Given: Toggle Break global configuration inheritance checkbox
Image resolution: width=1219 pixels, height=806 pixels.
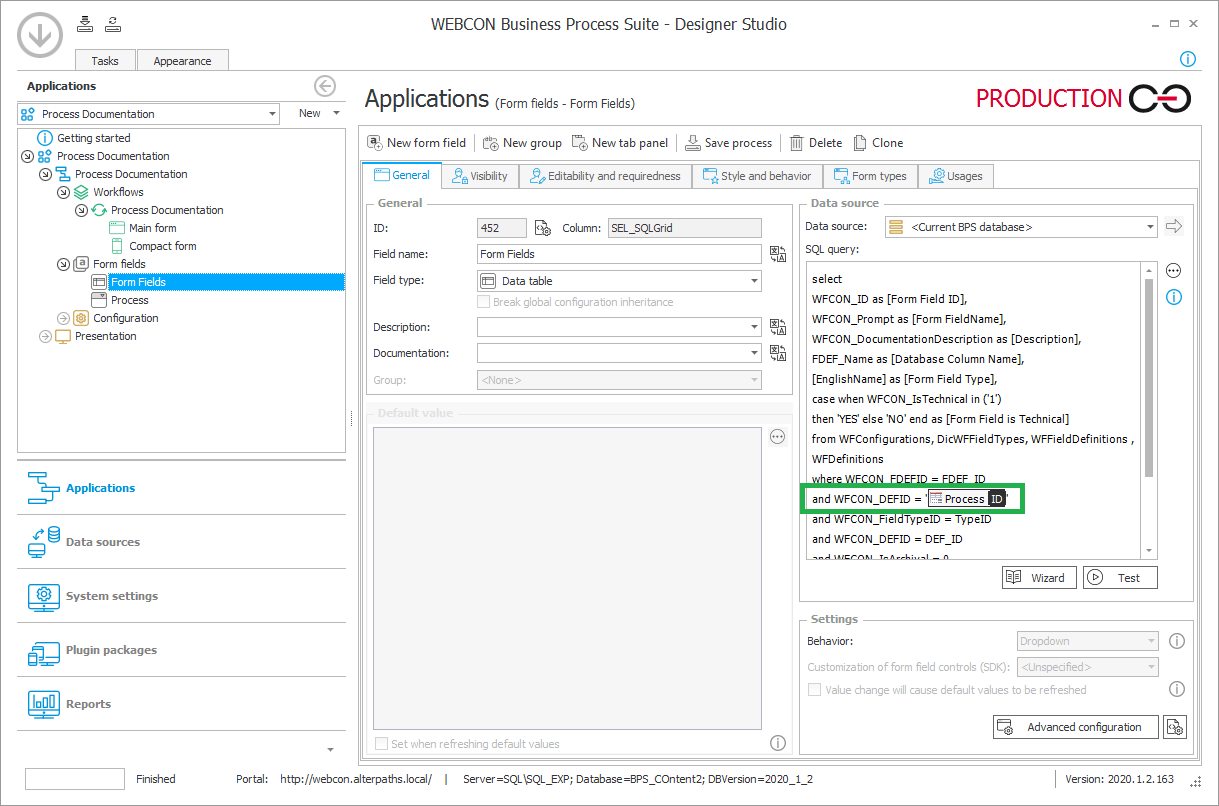Looking at the screenshot, I should point(484,302).
